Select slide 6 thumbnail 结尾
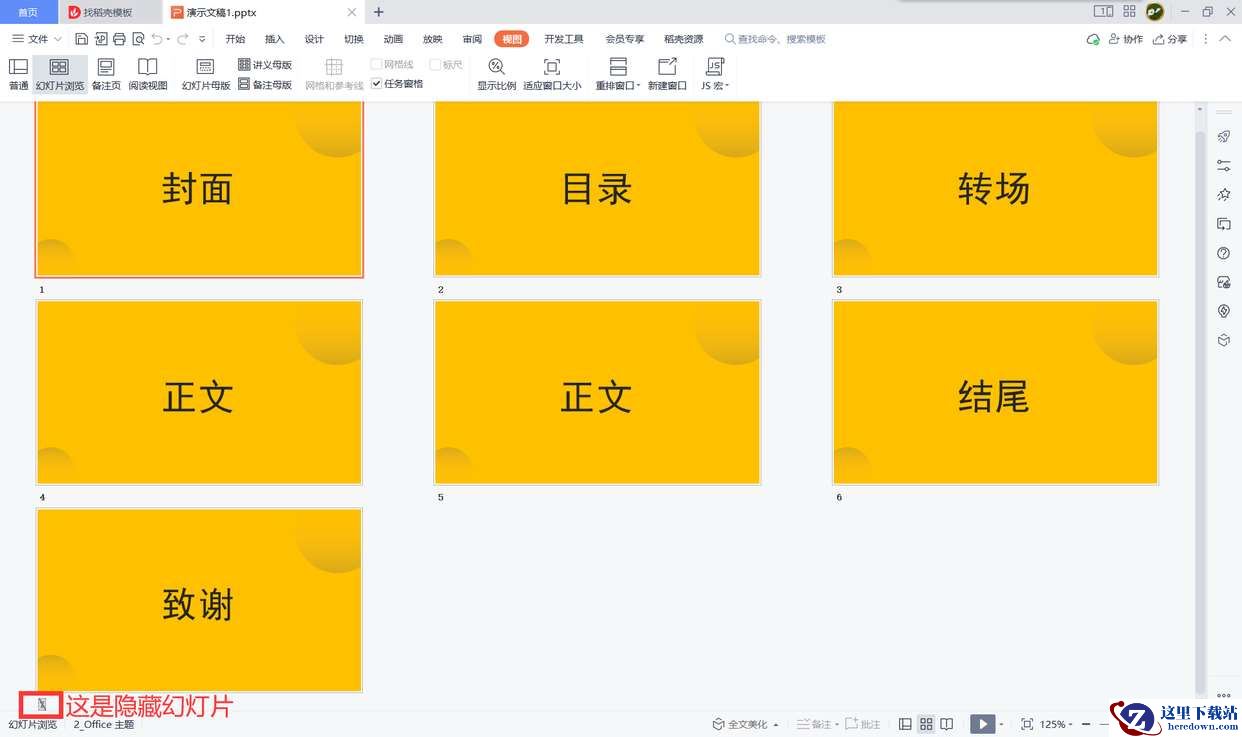 (x=995, y=392)
